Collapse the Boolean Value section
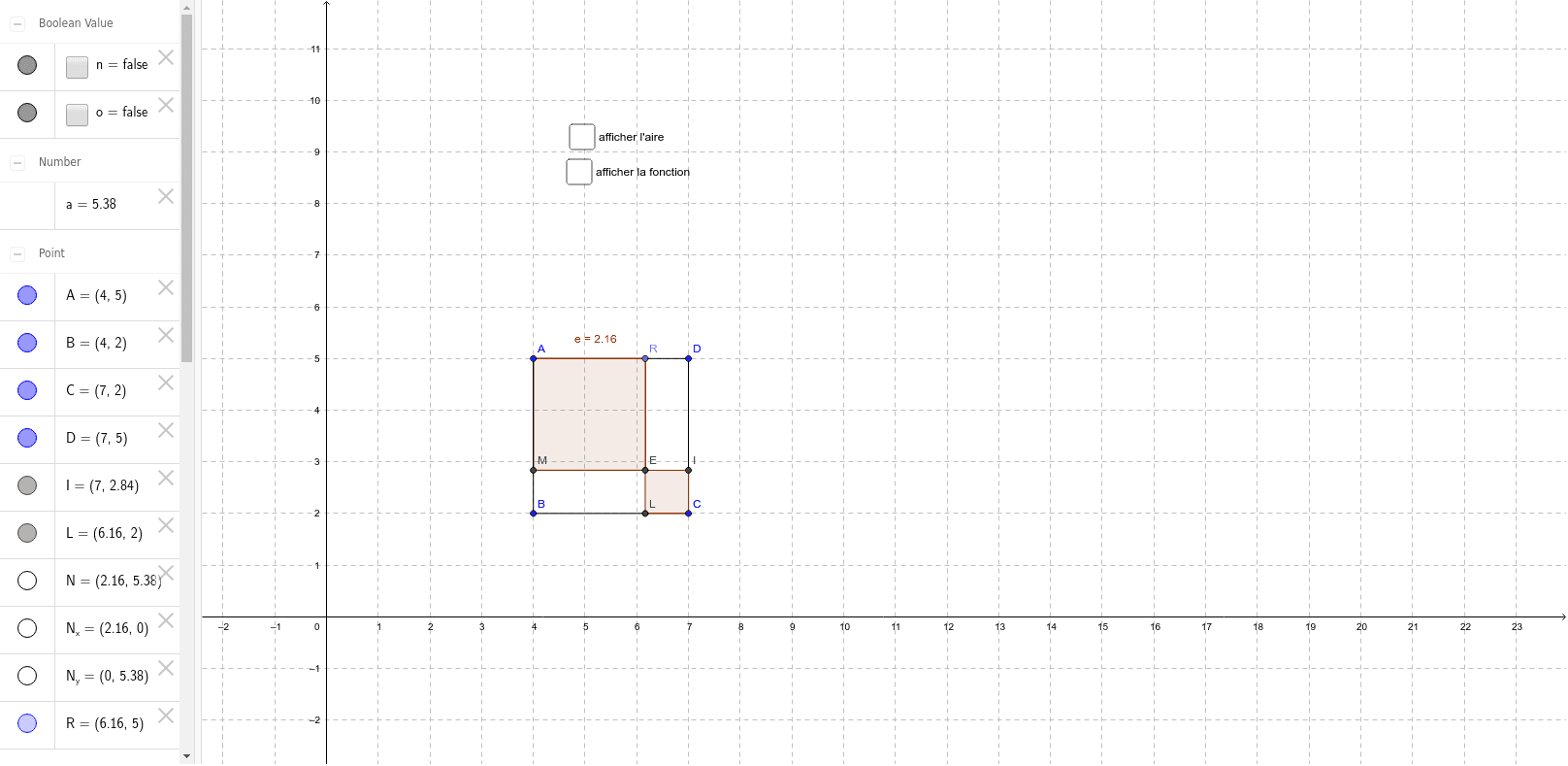 17,23
